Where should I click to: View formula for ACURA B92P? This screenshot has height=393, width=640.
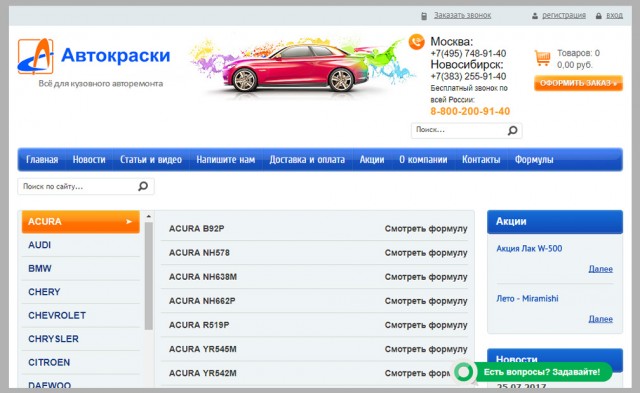pyautogui.click(x=426, y=229)
